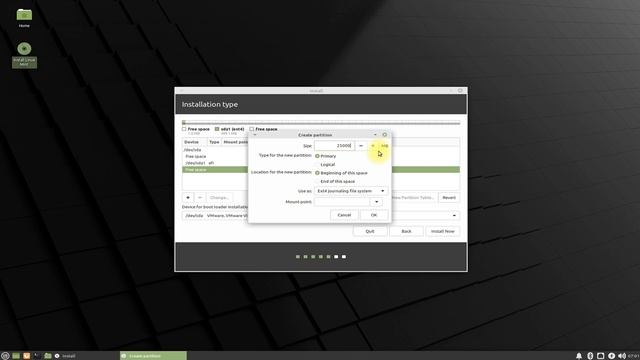Image resolution: width=640 pixels, height=360 pixels.
Task: Expand the Mount point dropdown arrow
Action: point(376,202)
